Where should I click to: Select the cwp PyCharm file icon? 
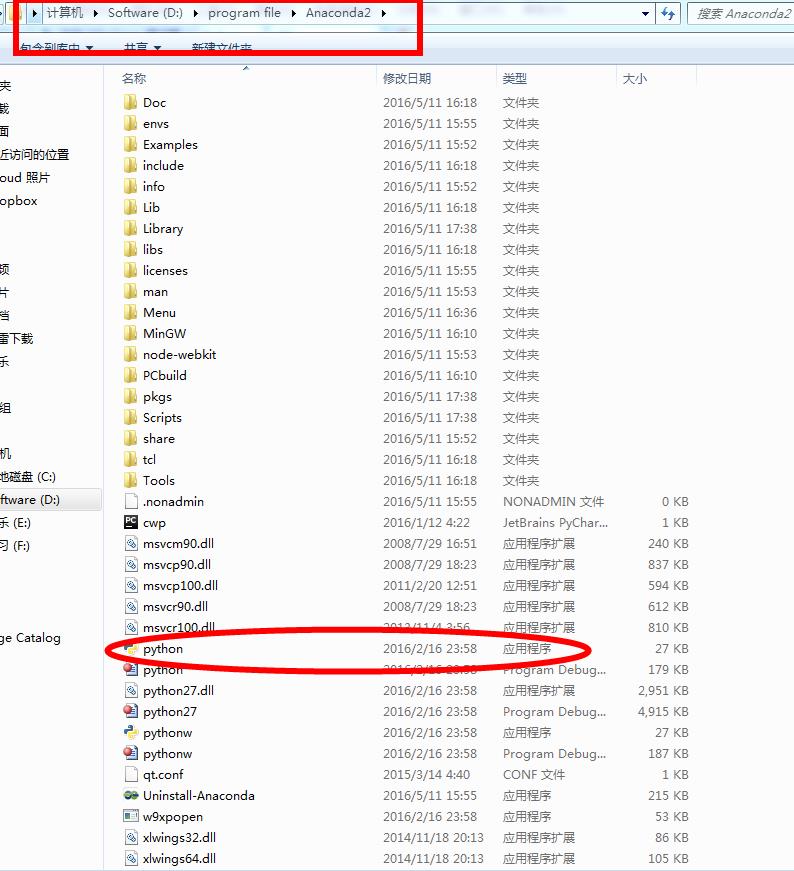[x=131, y=522]
